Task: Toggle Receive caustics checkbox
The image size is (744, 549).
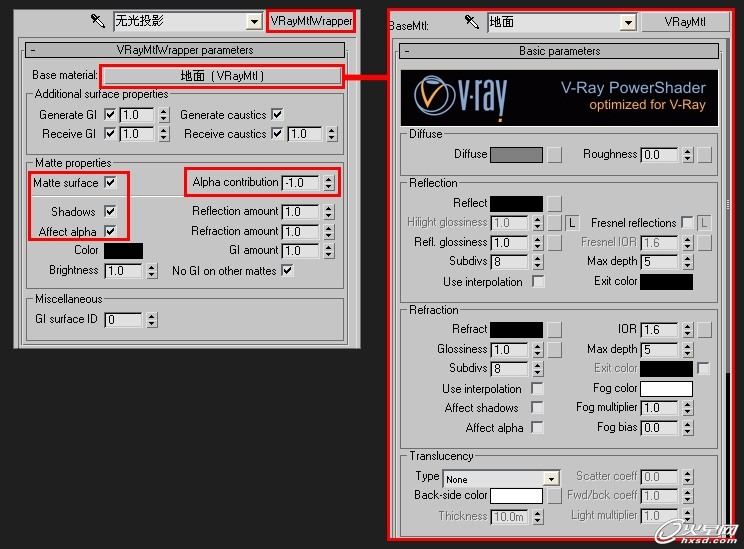Action: (x=277, y=133)
